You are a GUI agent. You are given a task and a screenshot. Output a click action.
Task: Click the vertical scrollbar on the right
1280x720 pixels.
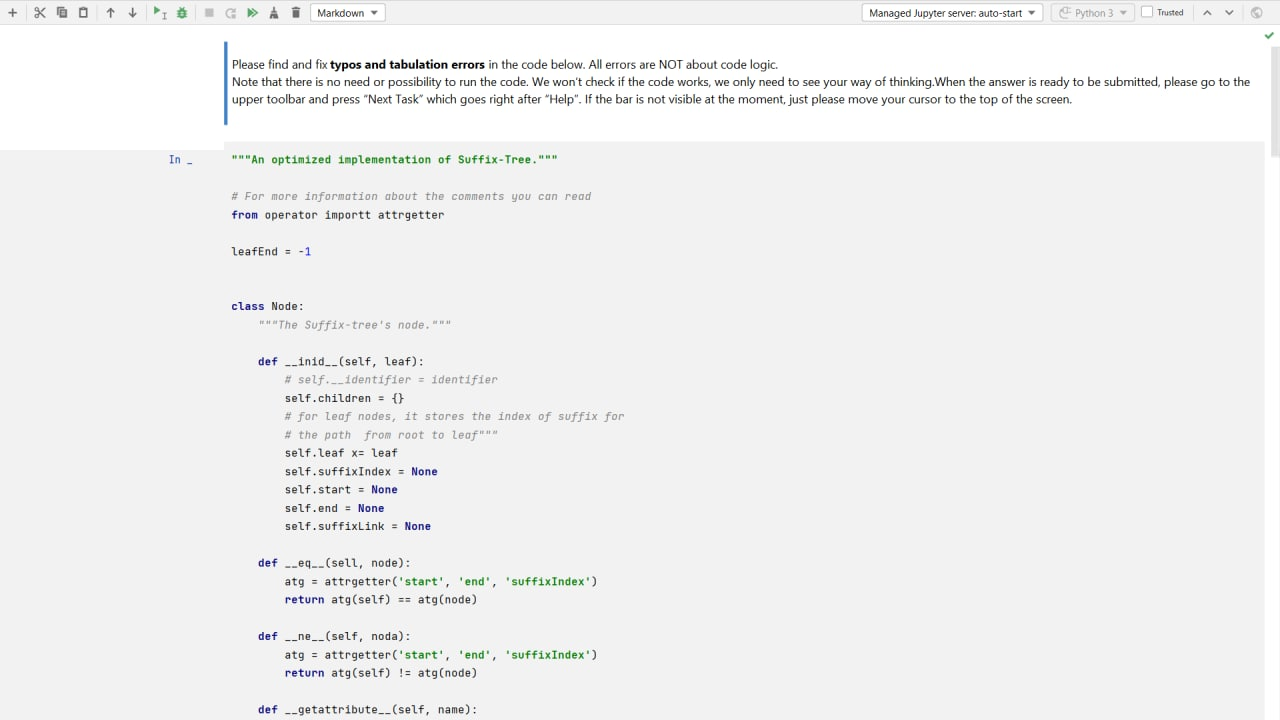[1274, 100]
